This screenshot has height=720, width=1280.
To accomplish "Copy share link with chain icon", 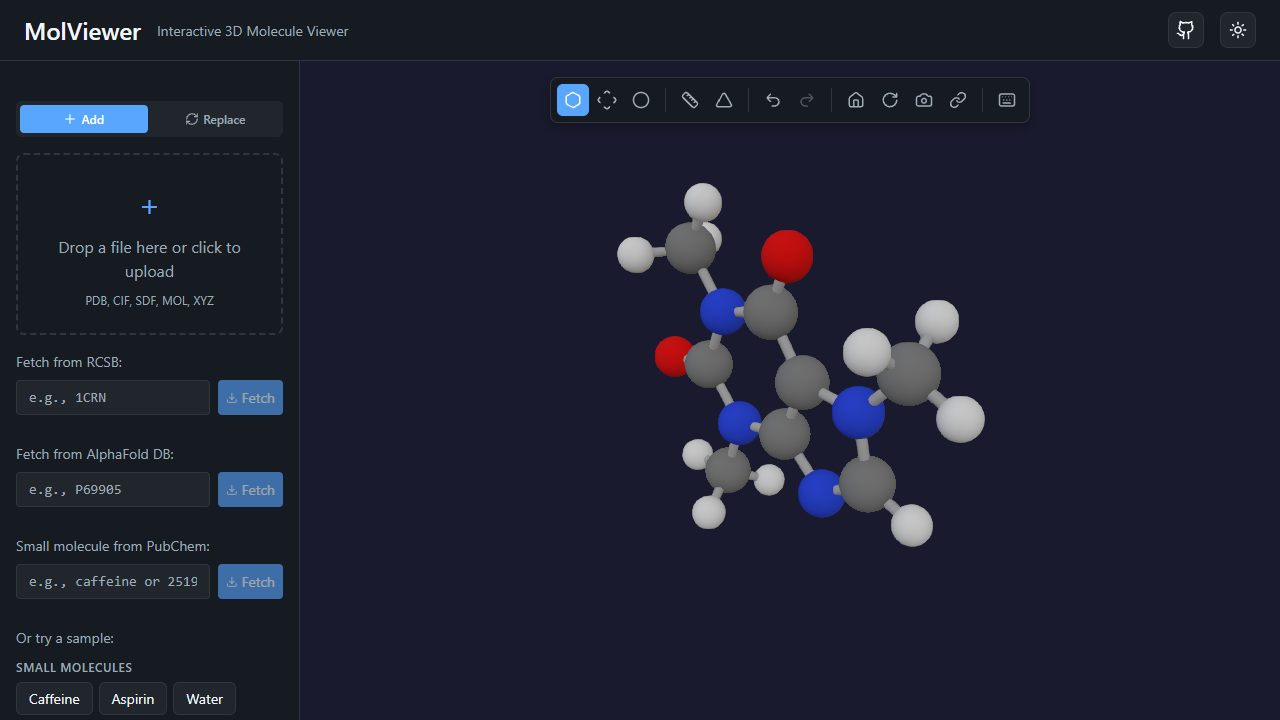I will pyautogui.click(x=958, y=100).
